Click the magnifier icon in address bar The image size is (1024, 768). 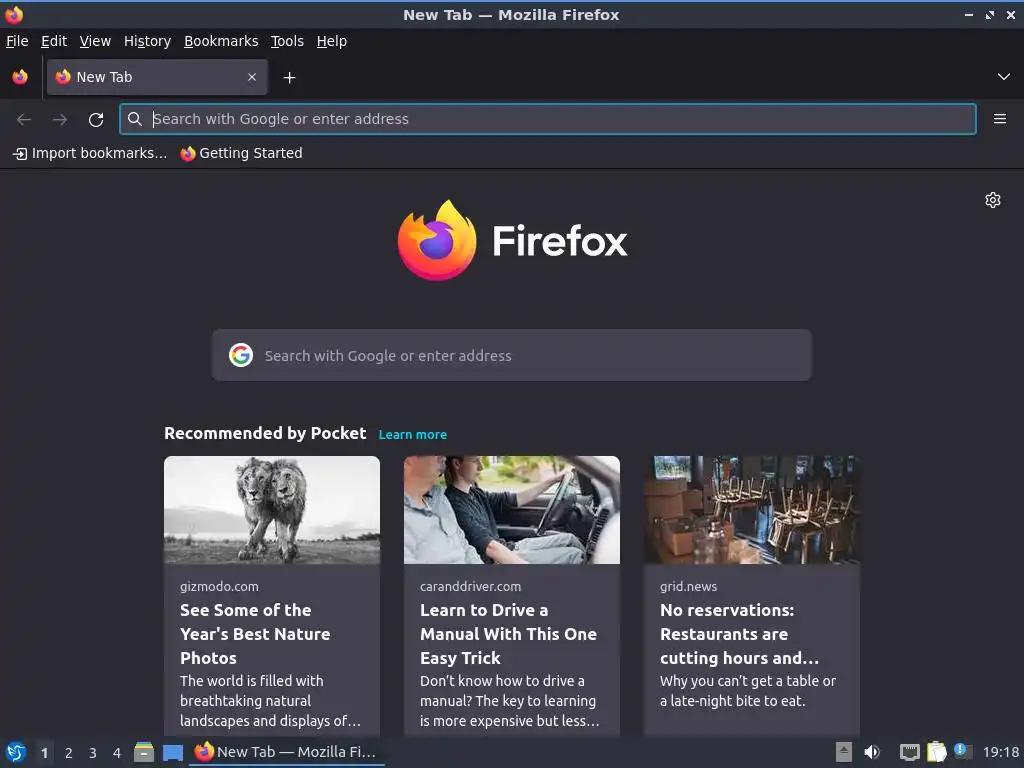point(135,119)
